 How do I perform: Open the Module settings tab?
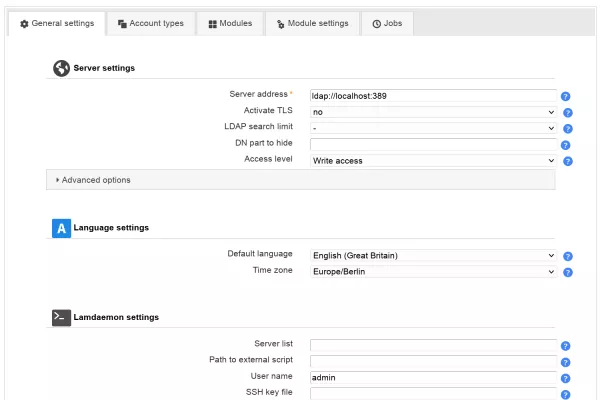point(312,23)
